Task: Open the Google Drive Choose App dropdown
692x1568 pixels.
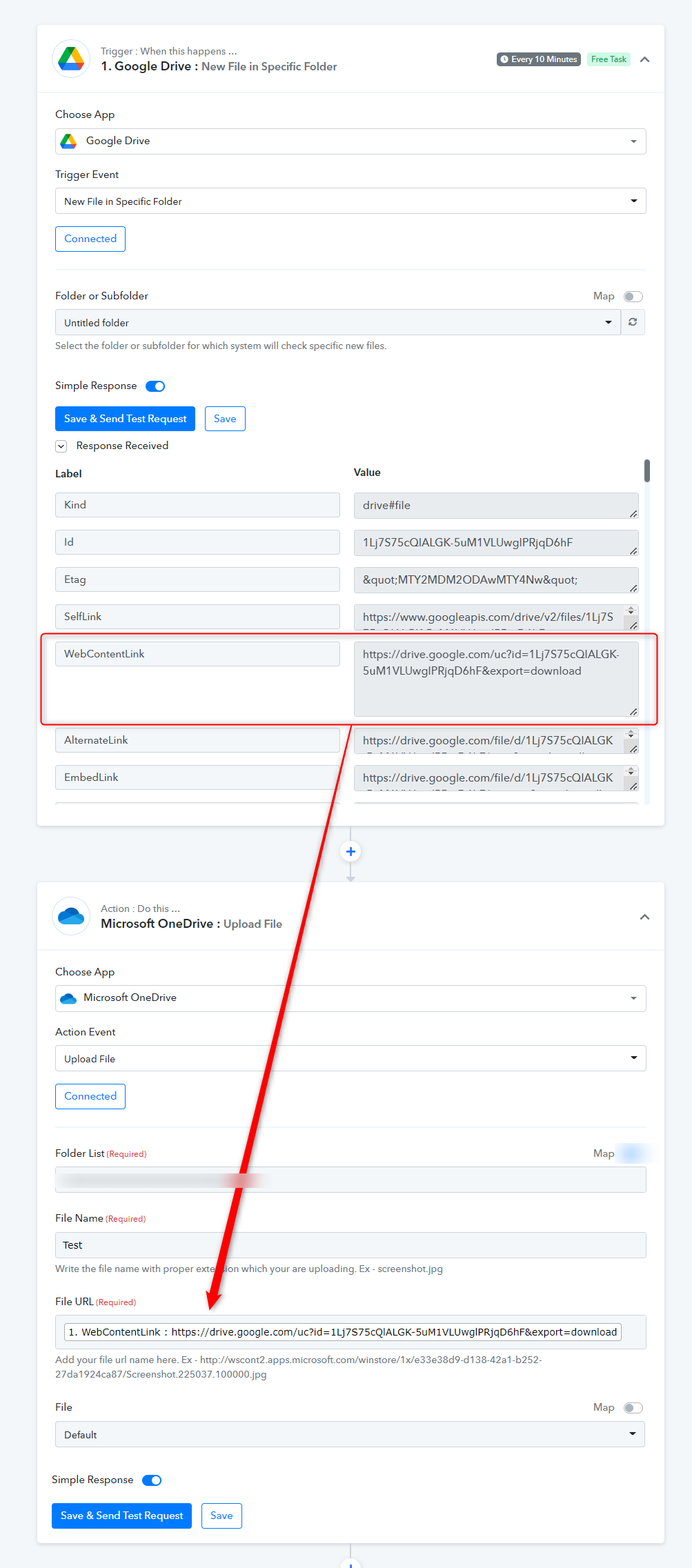Action: click(350, 141)
